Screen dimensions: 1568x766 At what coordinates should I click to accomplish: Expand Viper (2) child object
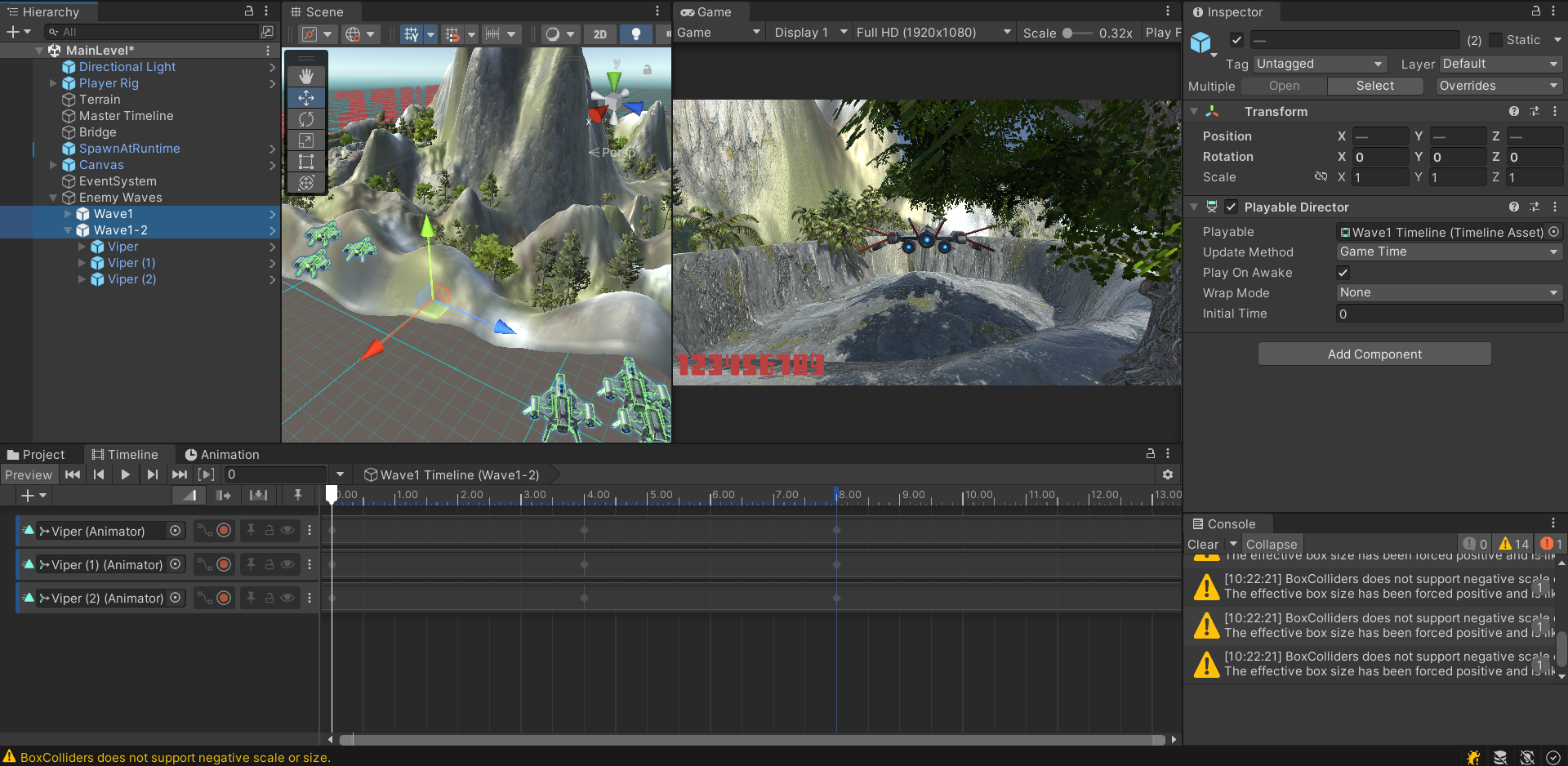[82, 279]
